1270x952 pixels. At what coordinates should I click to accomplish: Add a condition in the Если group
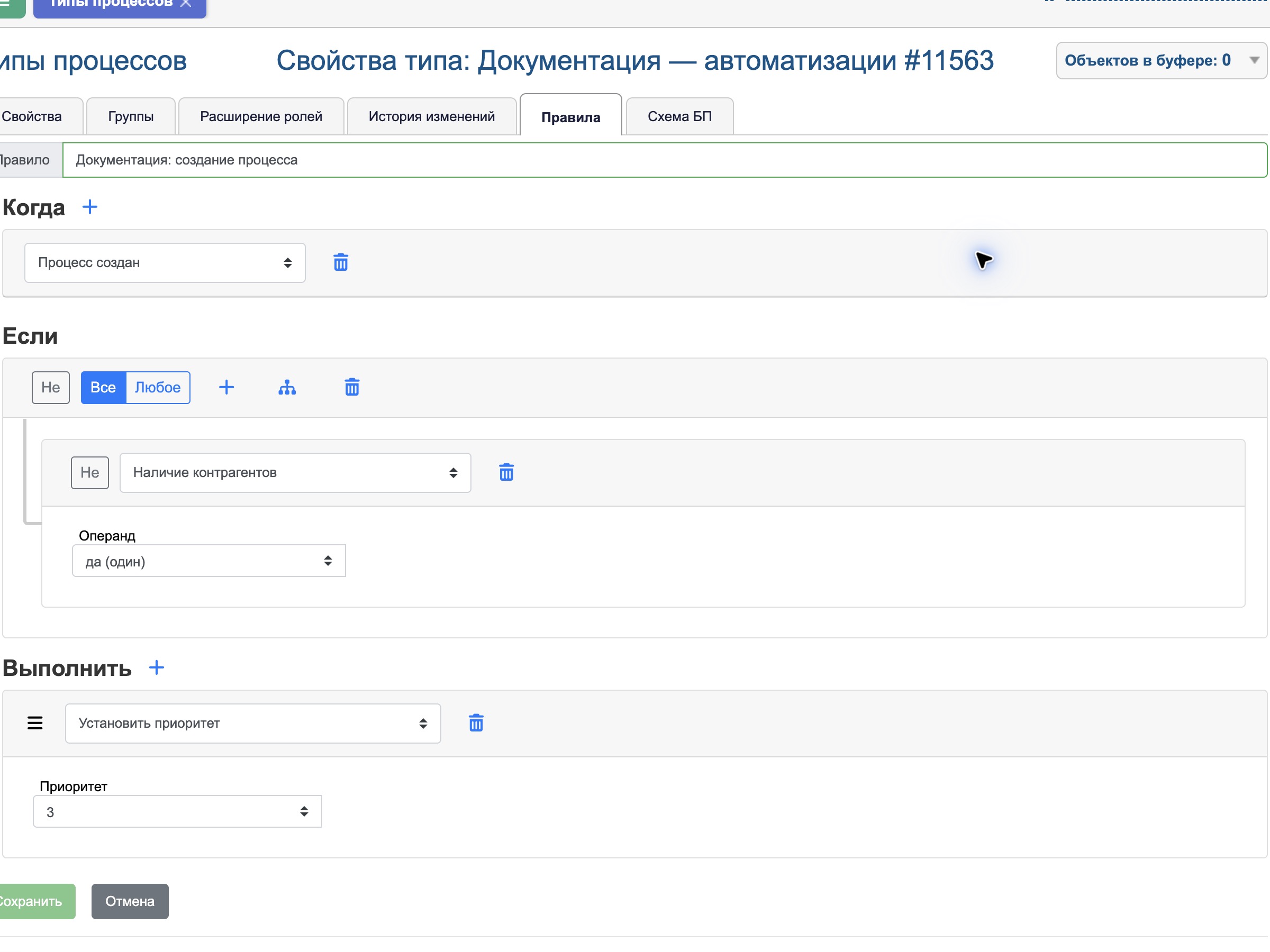tap(227, 387)
